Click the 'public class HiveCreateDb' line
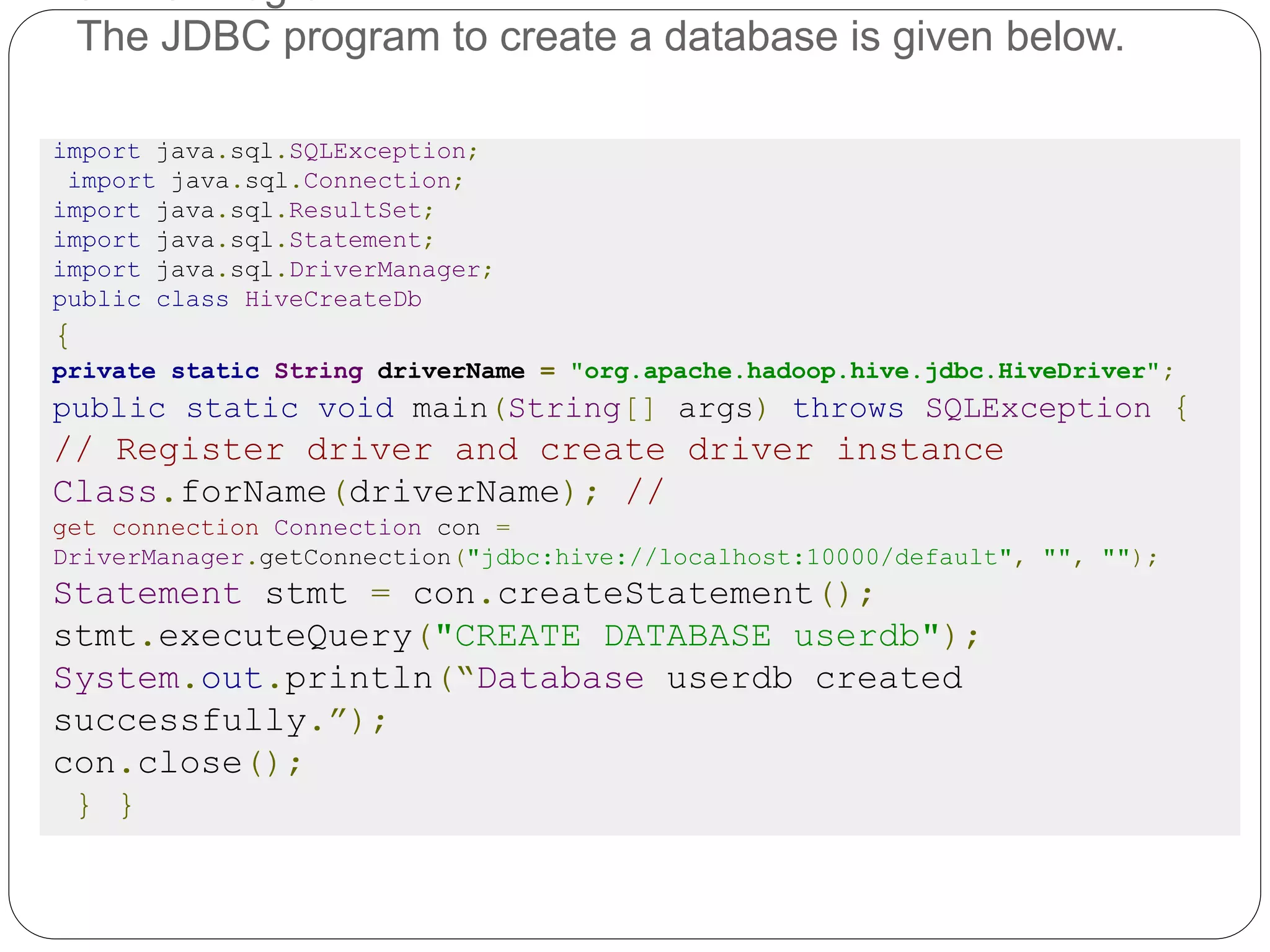 click(x=237, y=299)
